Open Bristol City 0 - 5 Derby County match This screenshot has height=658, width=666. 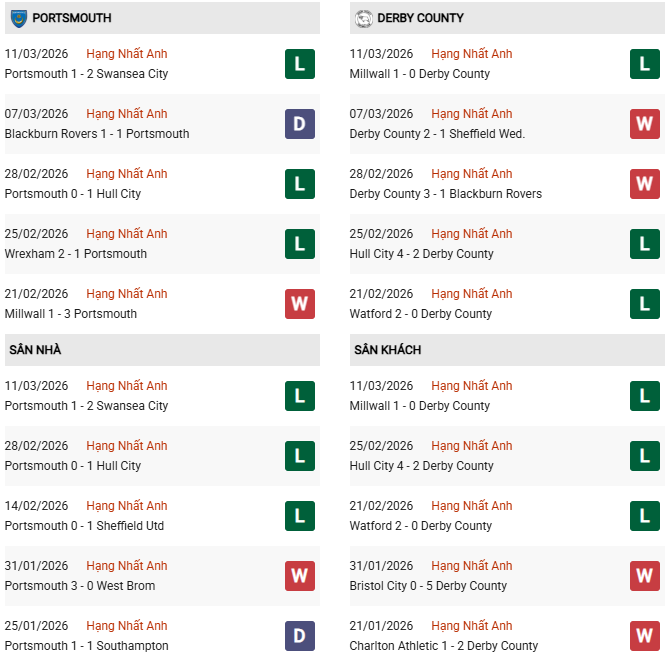pos(428,586)
